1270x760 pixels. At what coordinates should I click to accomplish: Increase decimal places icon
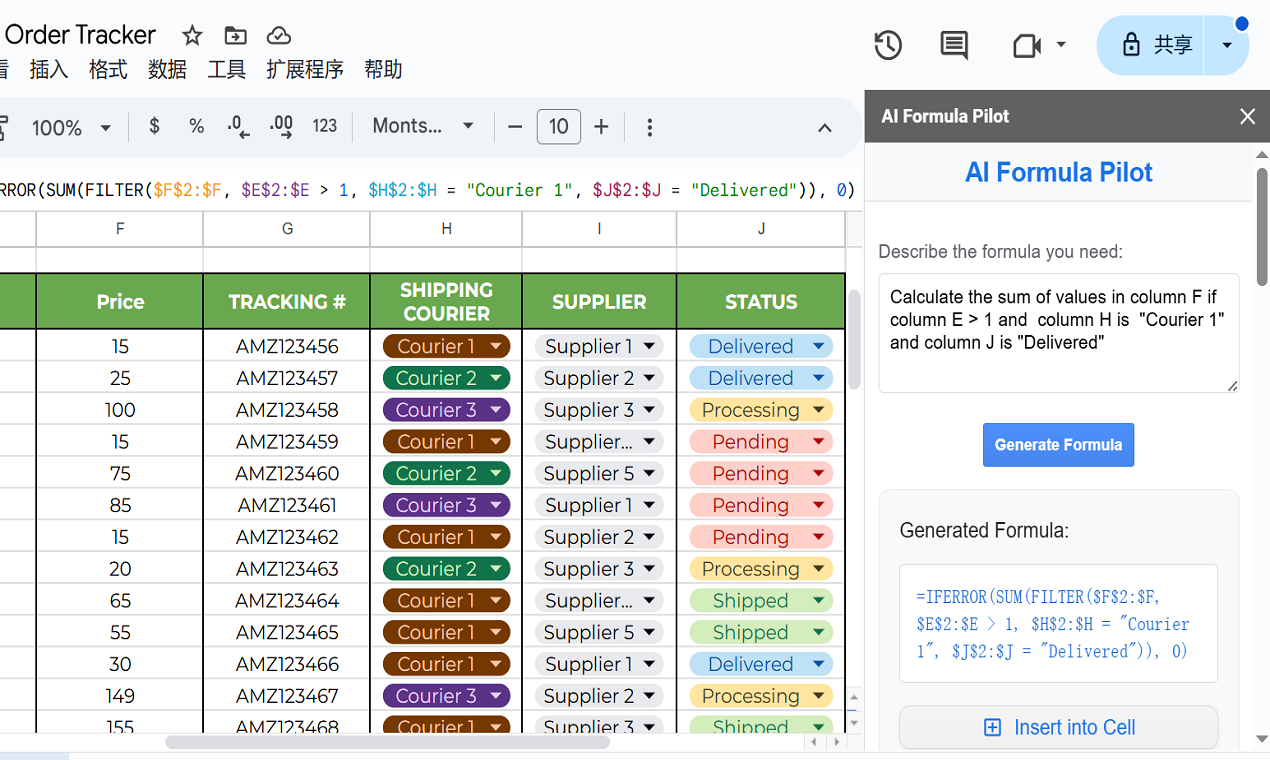click(281, 126)
